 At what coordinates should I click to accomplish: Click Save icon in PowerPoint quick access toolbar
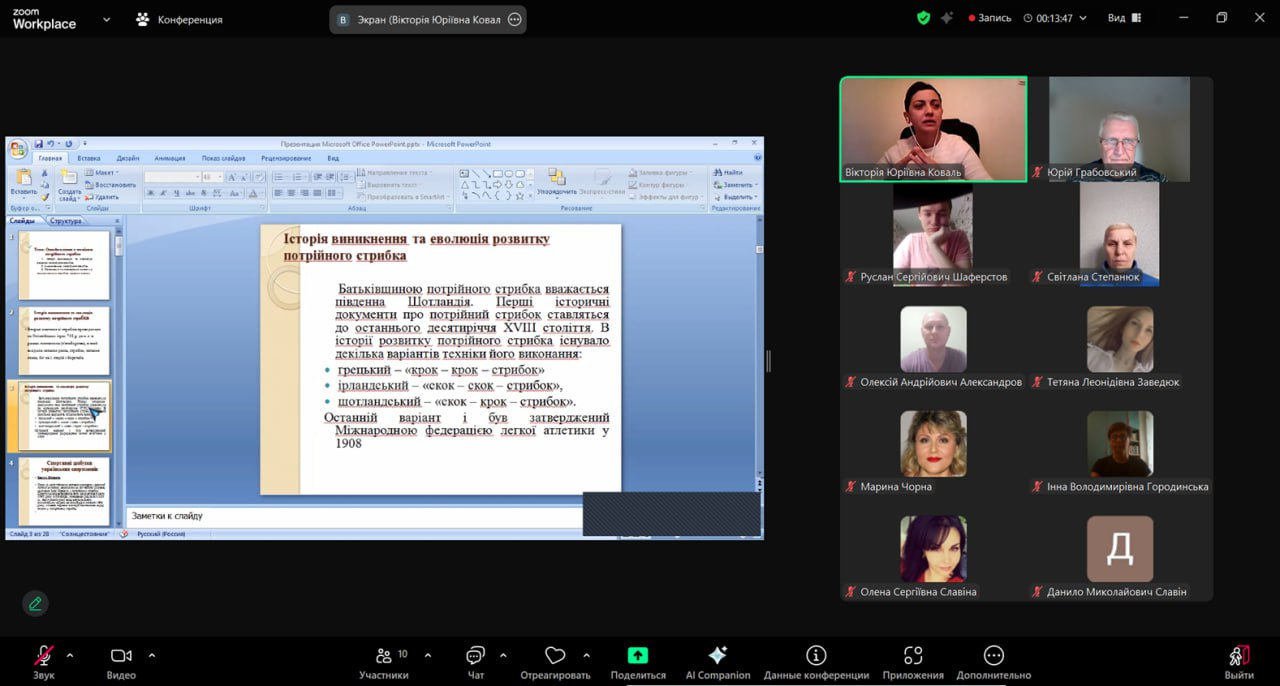point(39,144)
